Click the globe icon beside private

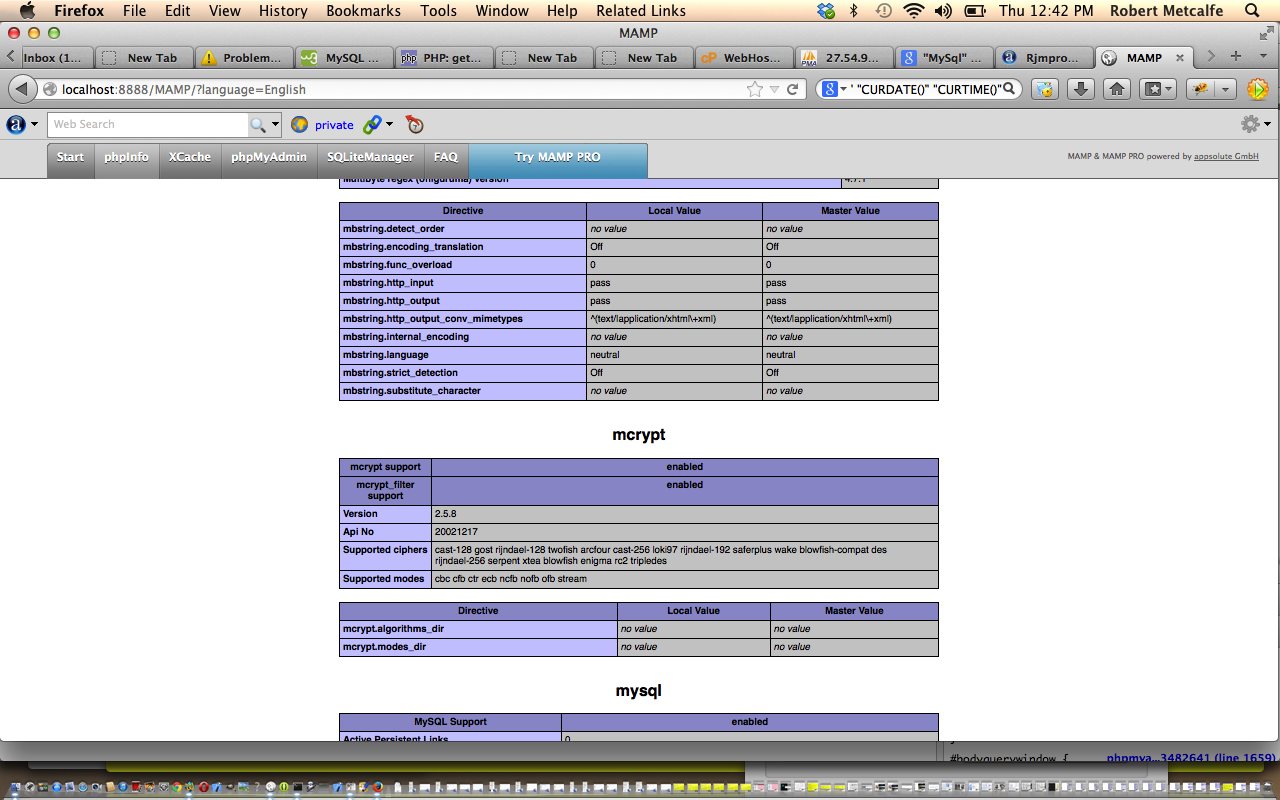point(299,125)
